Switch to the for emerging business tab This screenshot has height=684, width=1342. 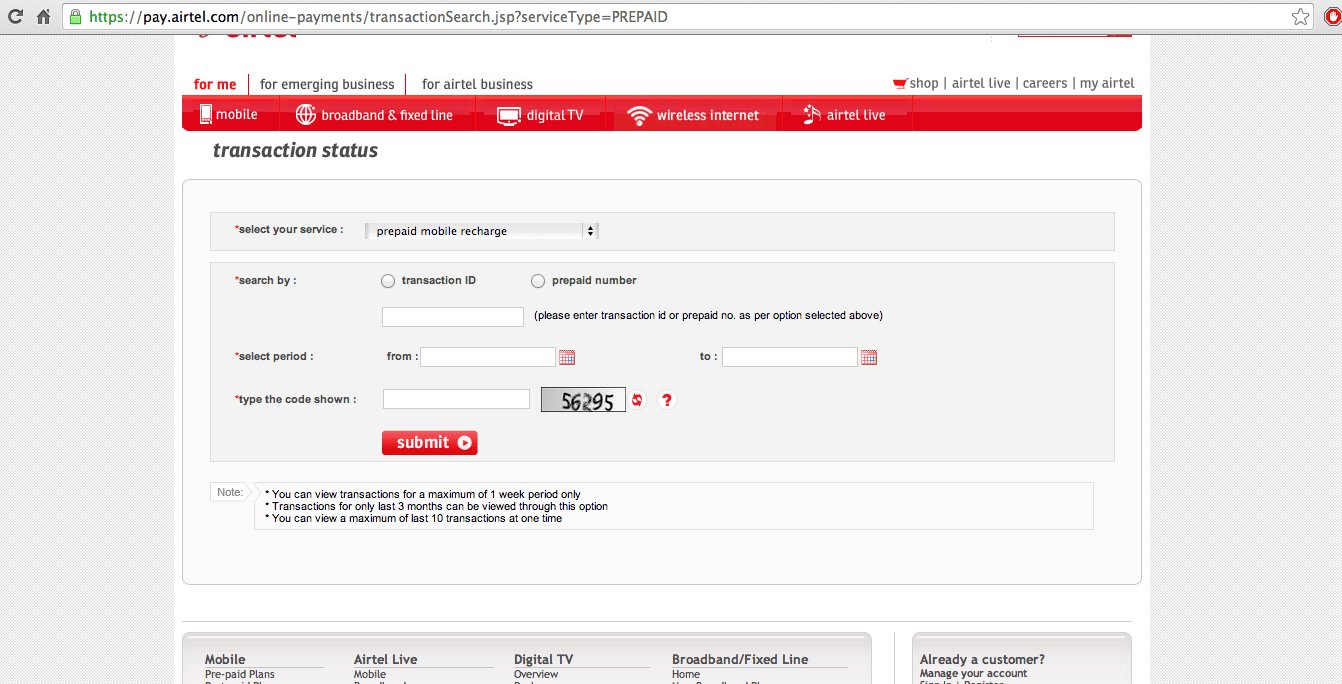click(x=327, y=84)
